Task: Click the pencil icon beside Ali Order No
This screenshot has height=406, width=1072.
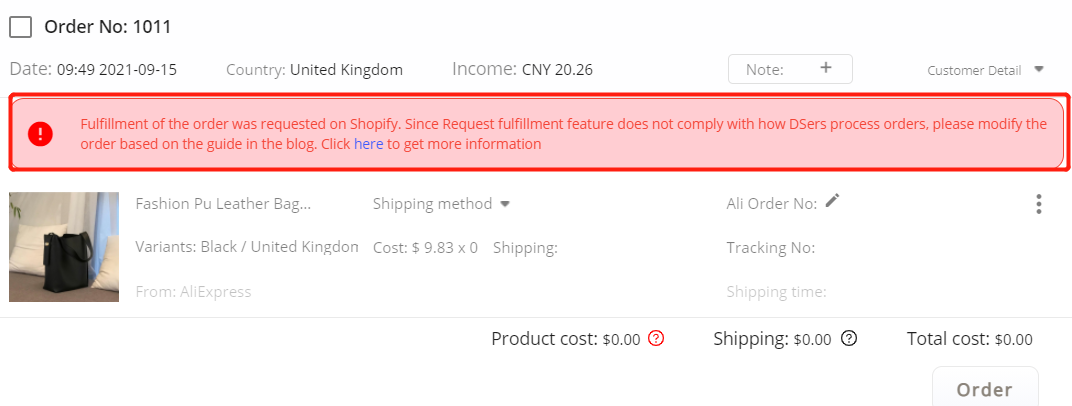Action: point(832,201)
